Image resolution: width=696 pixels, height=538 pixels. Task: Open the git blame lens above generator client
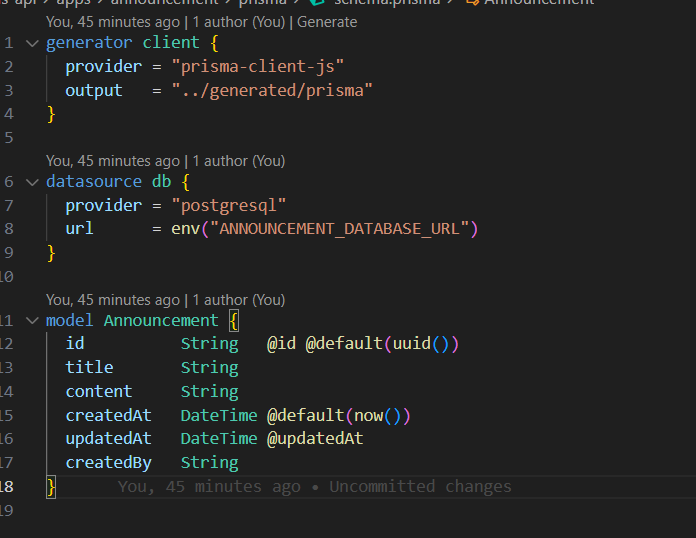point(166,22)
